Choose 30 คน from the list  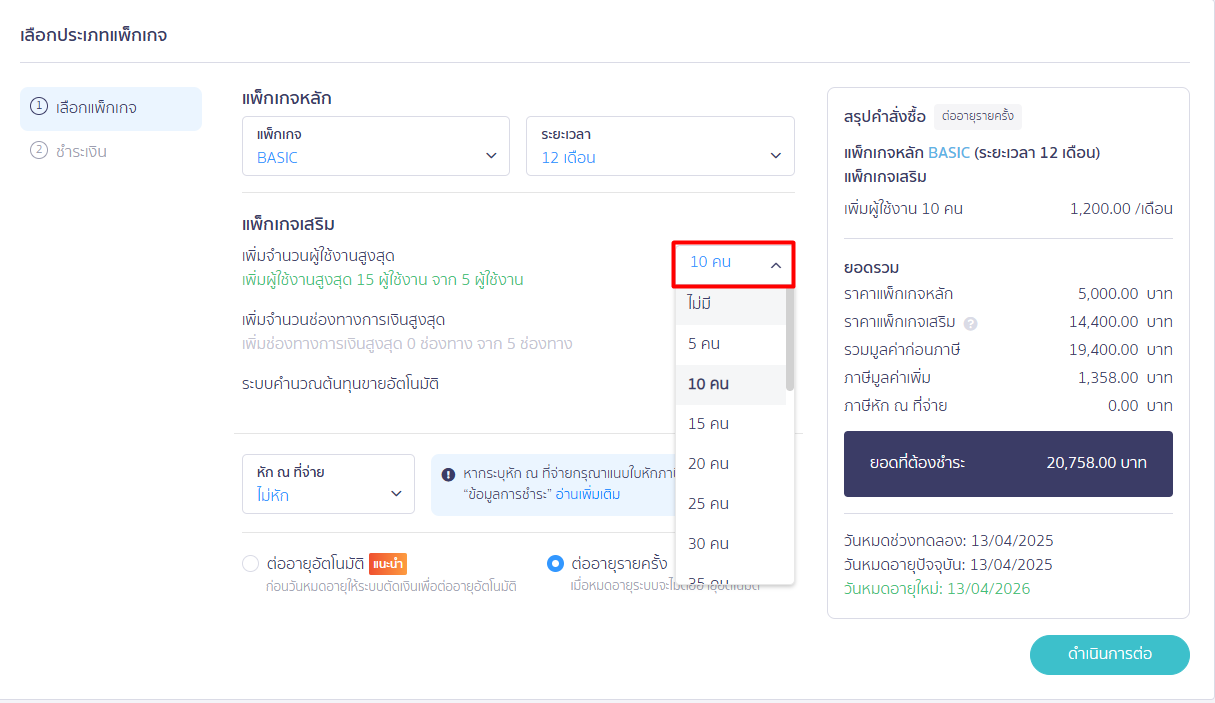click(x=730, y=544)
